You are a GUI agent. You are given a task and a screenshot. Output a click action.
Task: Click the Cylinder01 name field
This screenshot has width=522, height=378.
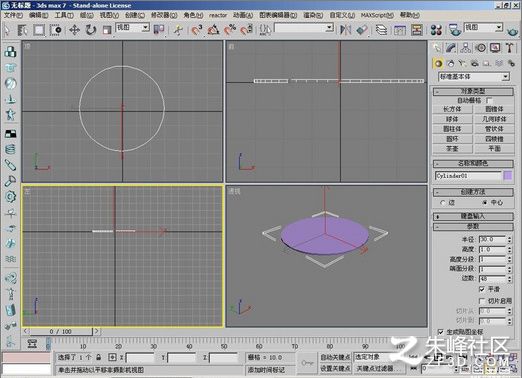click(x=468, y=175)
